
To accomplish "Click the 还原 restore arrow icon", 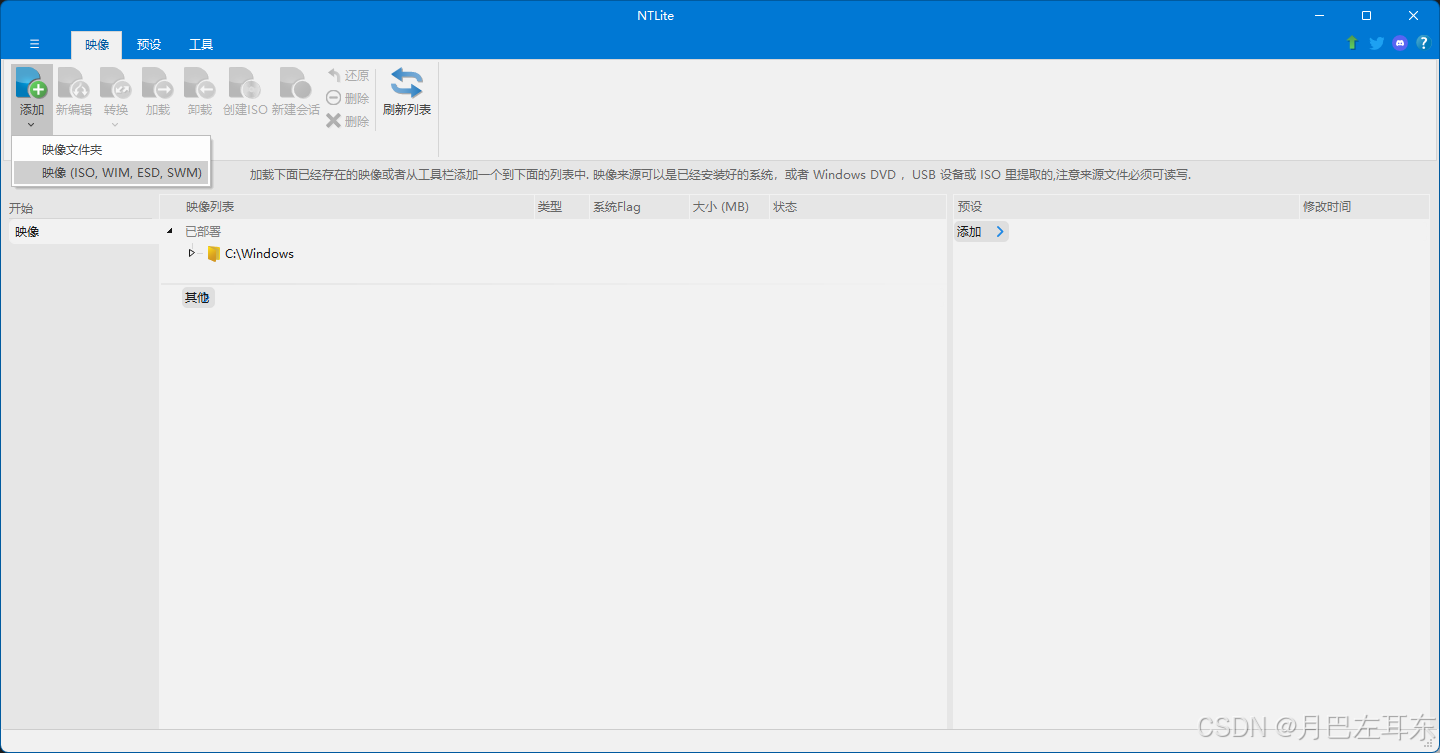I will pyautogui.click(x=334, y=75).
